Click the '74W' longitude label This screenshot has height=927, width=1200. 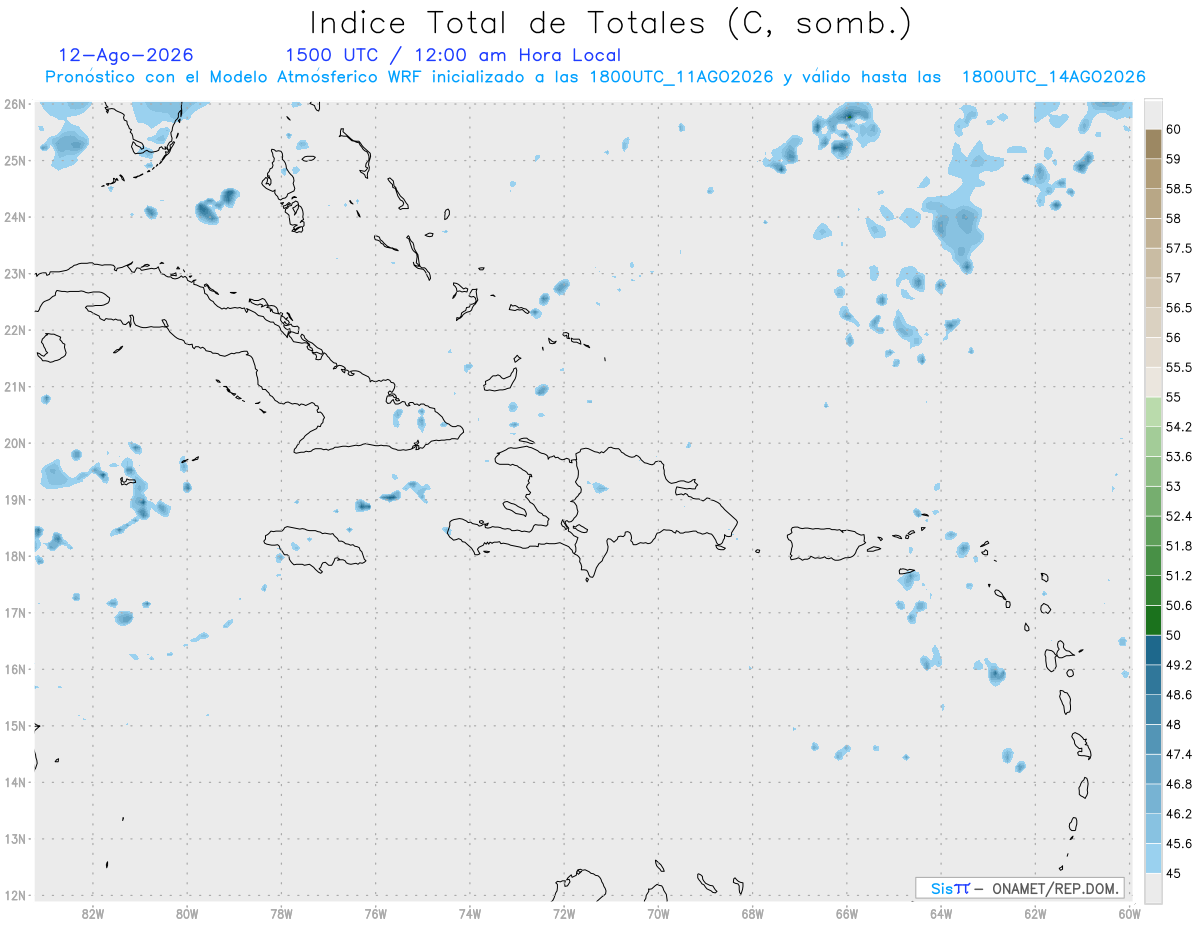click(x=470, y=913)
